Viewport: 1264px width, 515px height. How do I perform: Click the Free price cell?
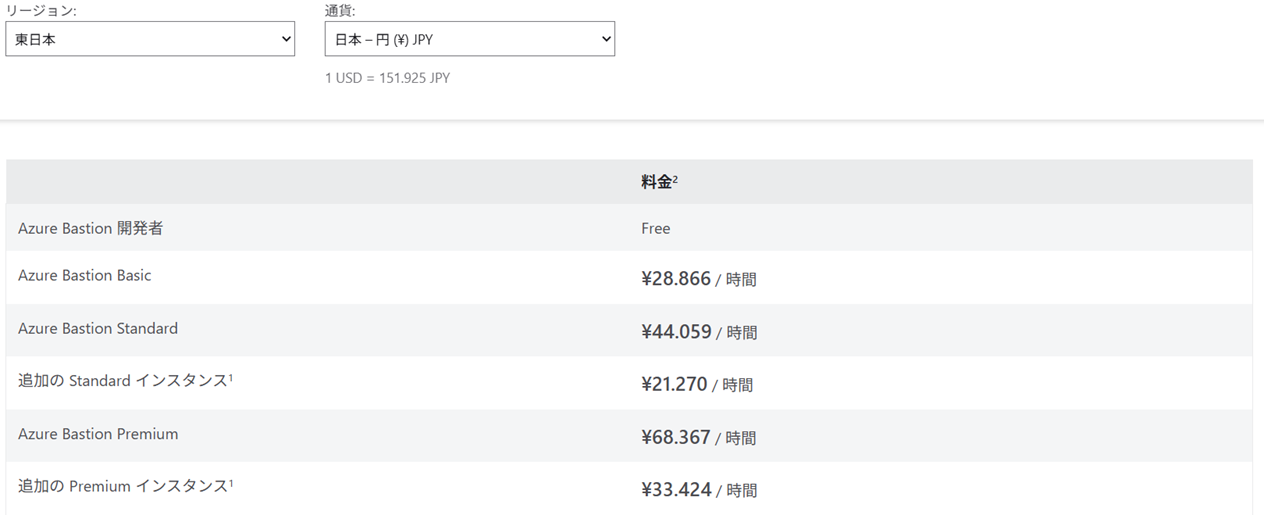[x=656, y=228]
